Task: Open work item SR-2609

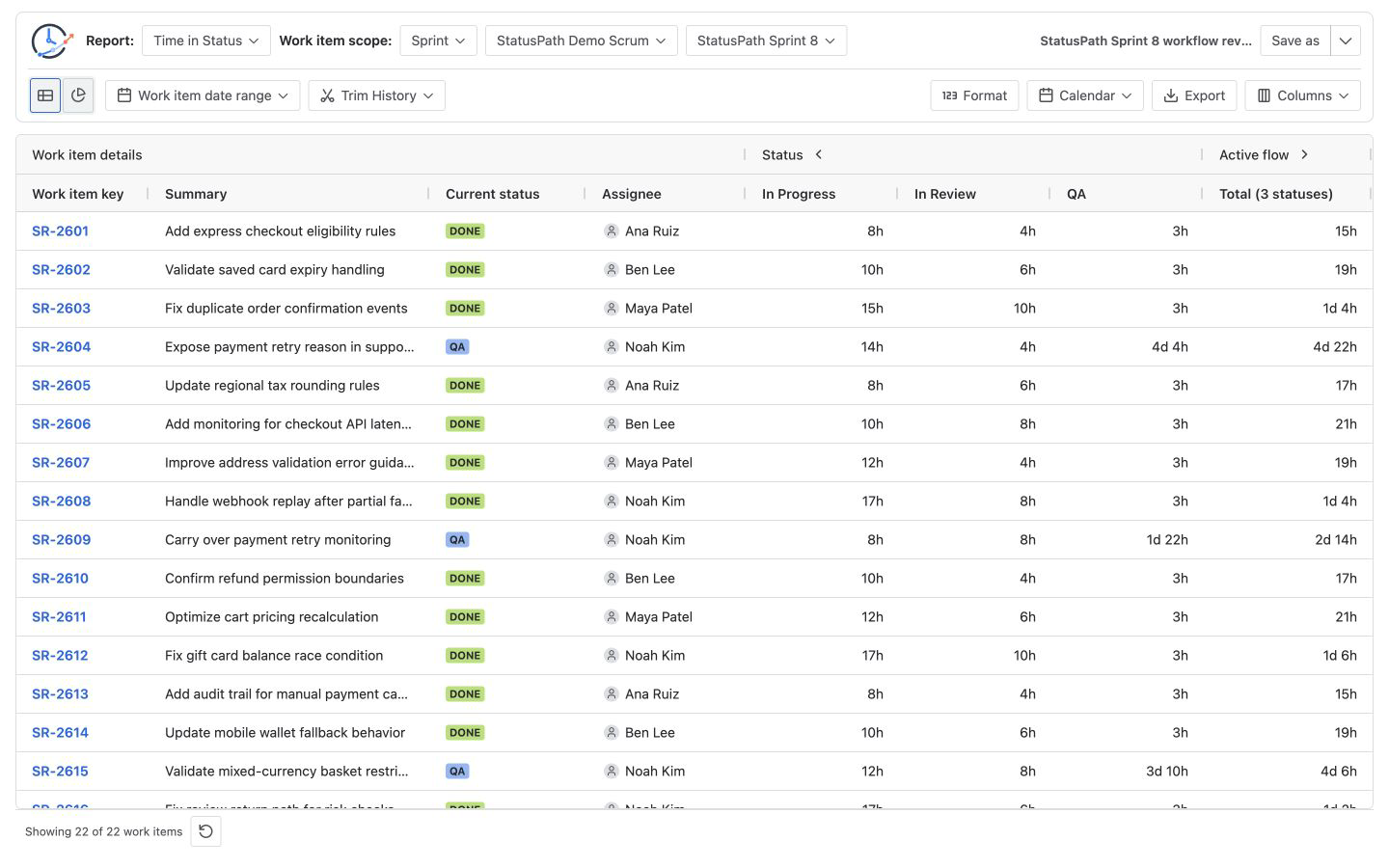Action: pos(61,540)
